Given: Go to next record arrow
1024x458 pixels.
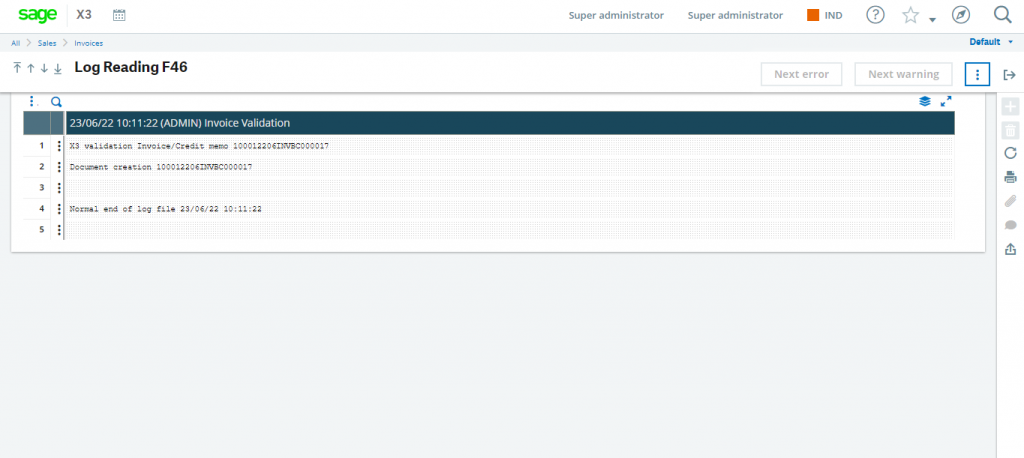Looking at the screenshot, I should (x=44, y=68).
